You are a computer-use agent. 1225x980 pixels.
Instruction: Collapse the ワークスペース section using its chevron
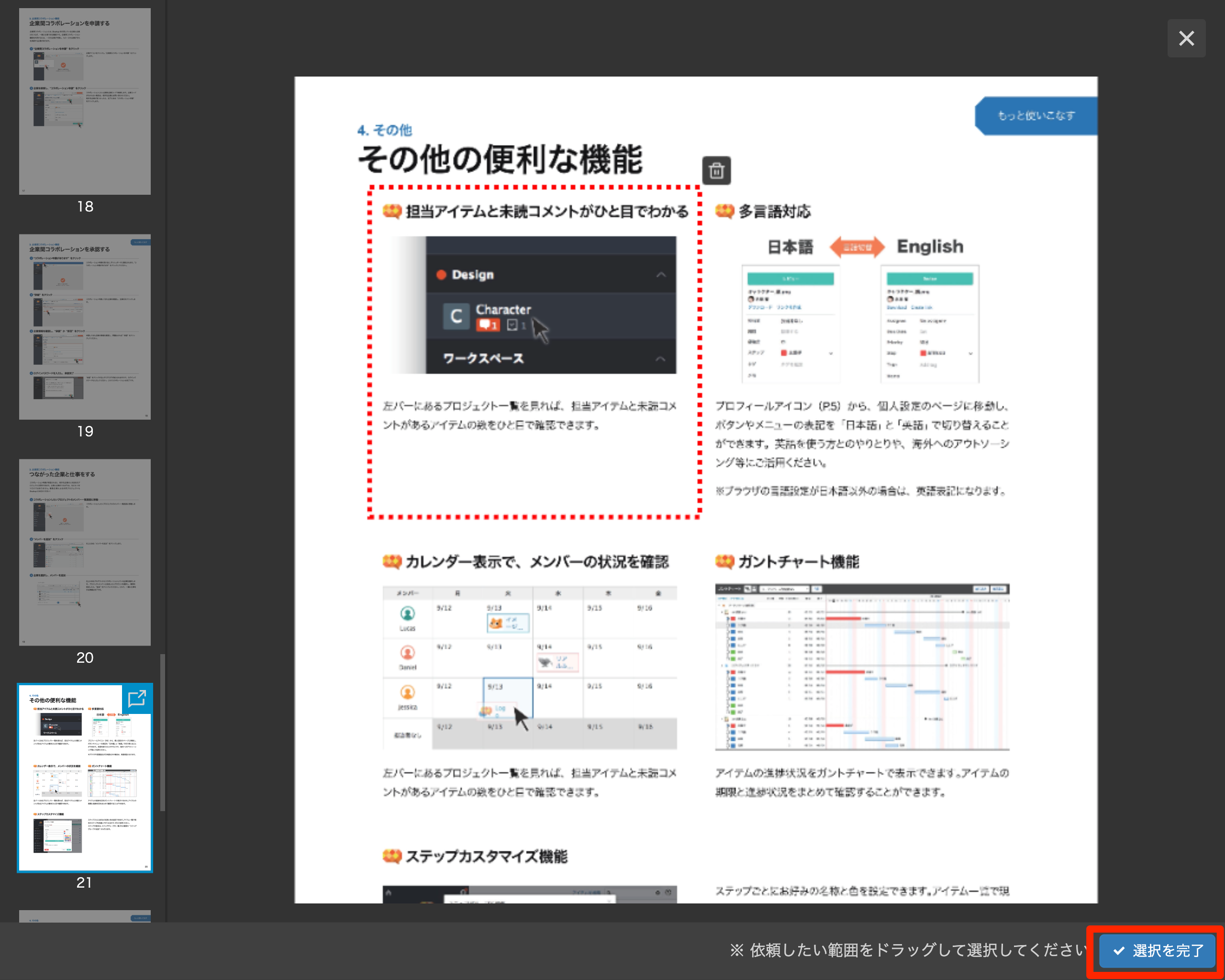(x=660, y=359)
